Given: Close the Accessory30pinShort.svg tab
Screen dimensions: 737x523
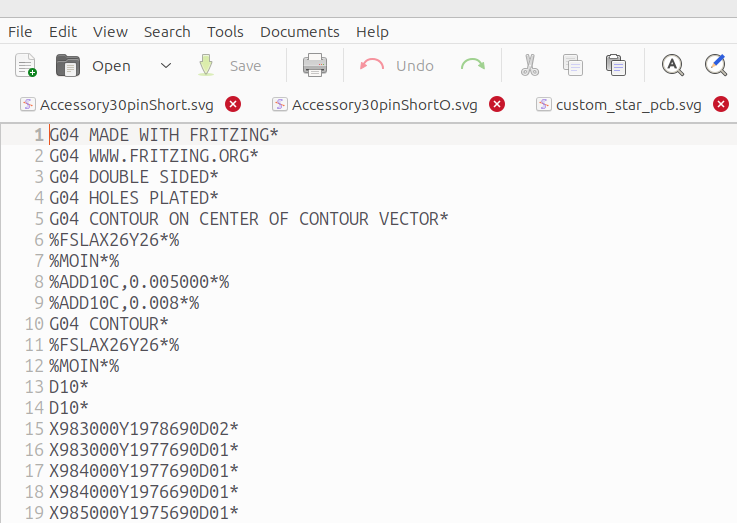Looking at the screenshot, I should point(233,104).
